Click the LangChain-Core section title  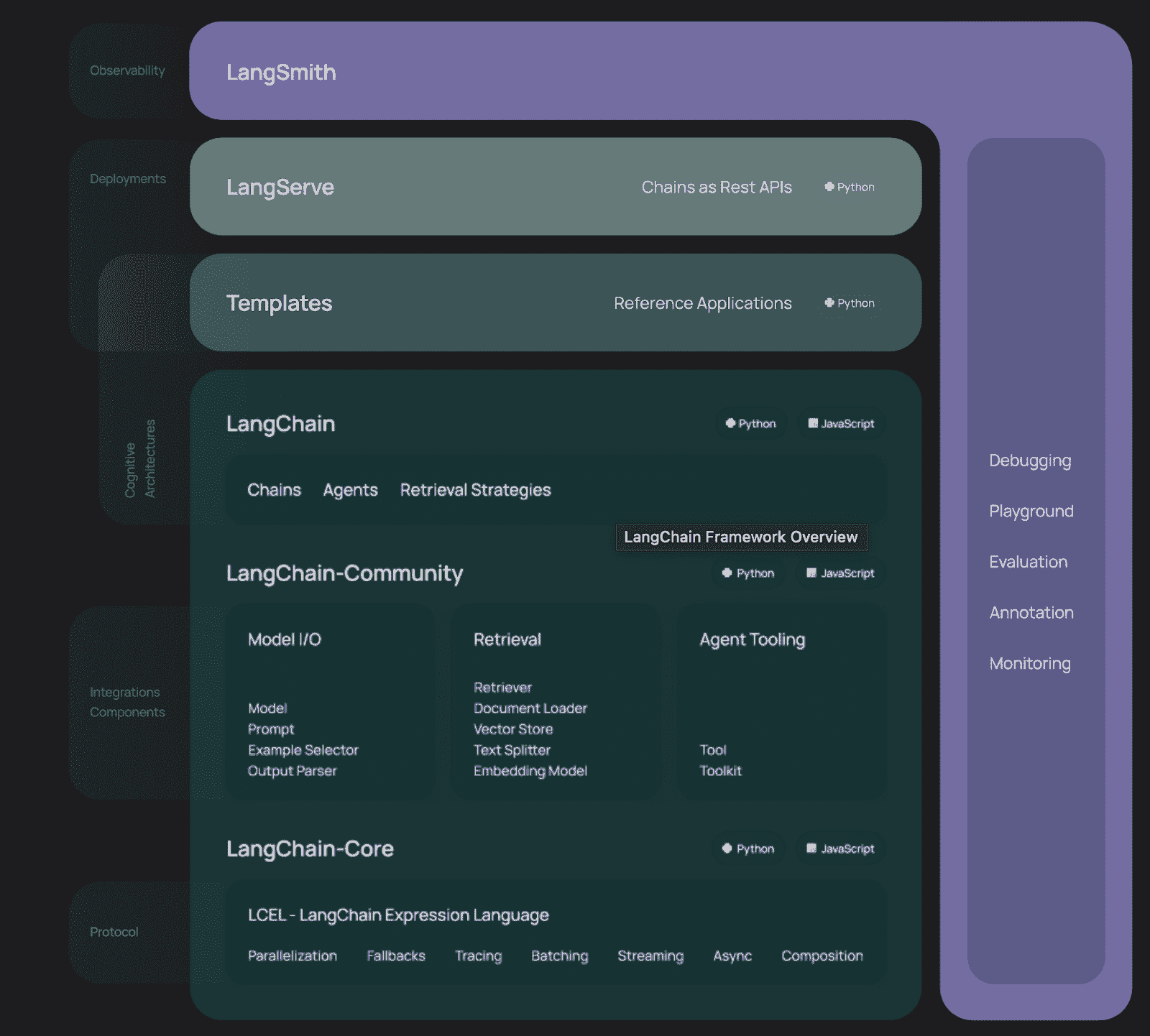(310, 849)
